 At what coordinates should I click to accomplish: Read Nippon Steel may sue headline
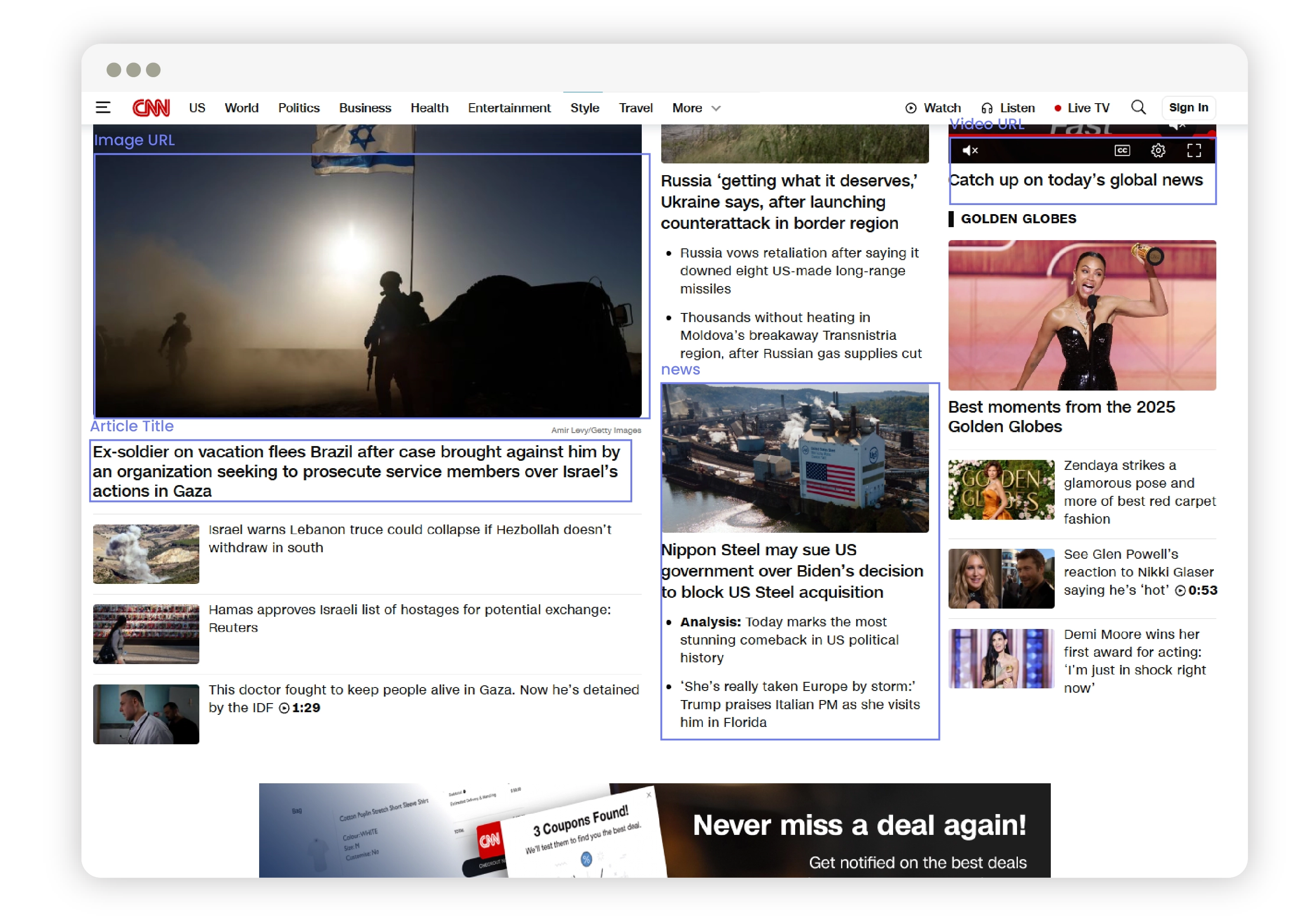pyautogui.click(x=792, y=570)
